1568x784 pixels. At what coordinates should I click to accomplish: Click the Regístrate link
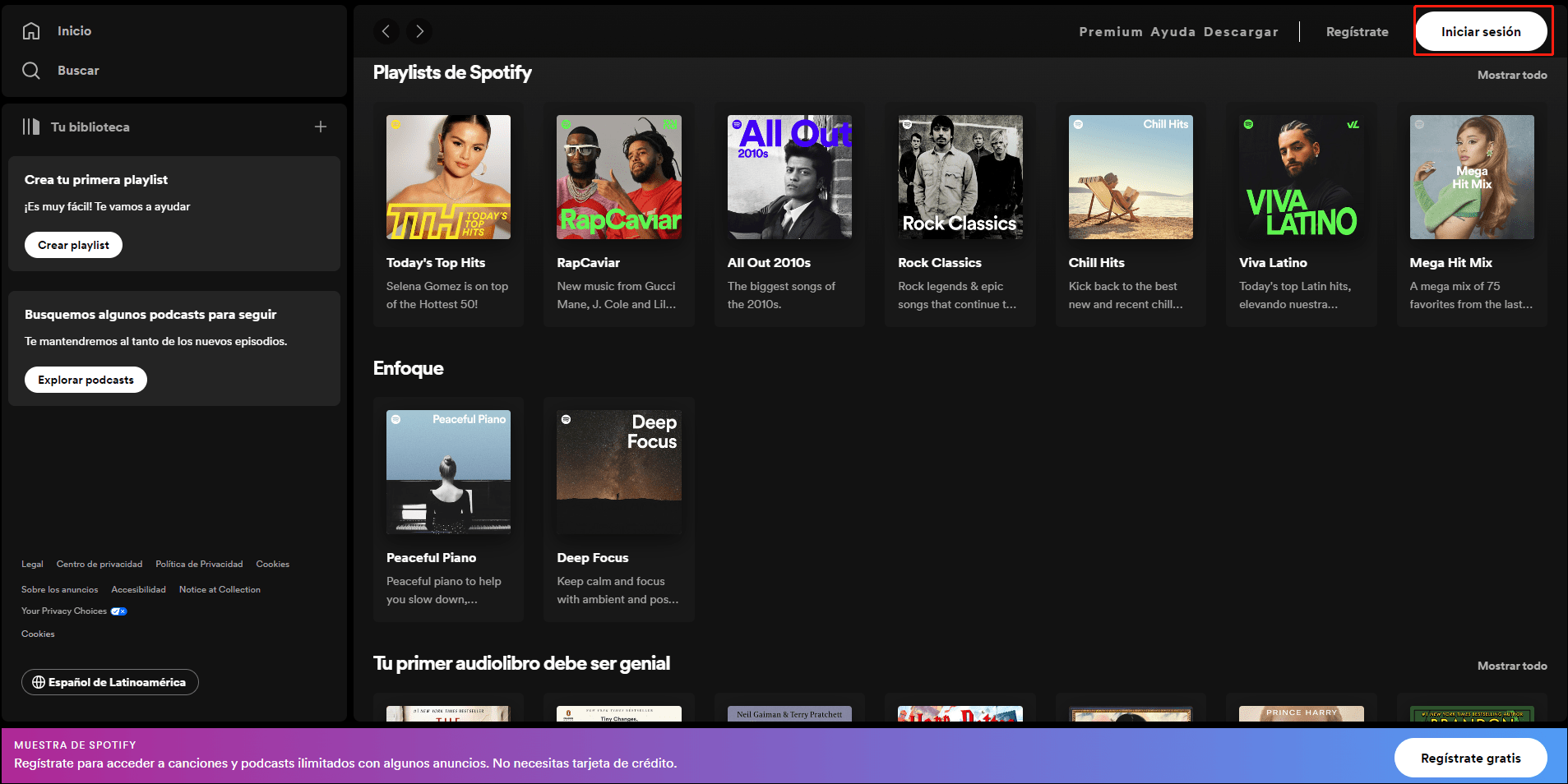click(1358, 31)
